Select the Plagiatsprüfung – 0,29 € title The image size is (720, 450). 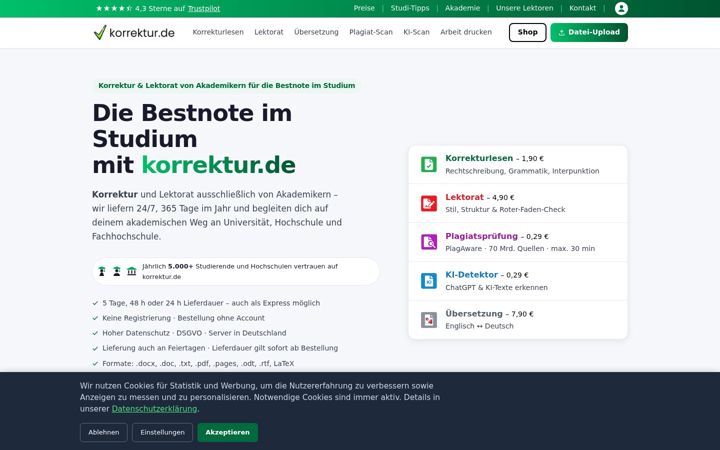click(496, 236)
